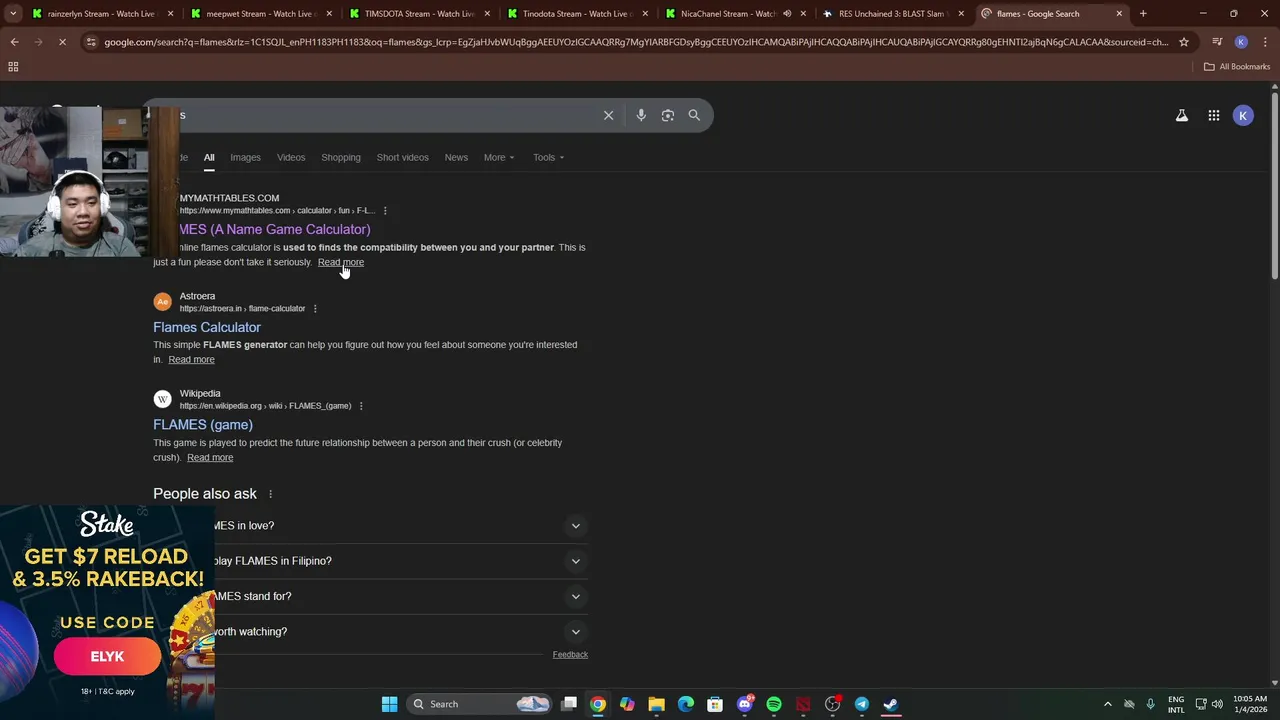Open Spotify from the taskbar
Screen dimensions: 1280x720
(774, 704)
